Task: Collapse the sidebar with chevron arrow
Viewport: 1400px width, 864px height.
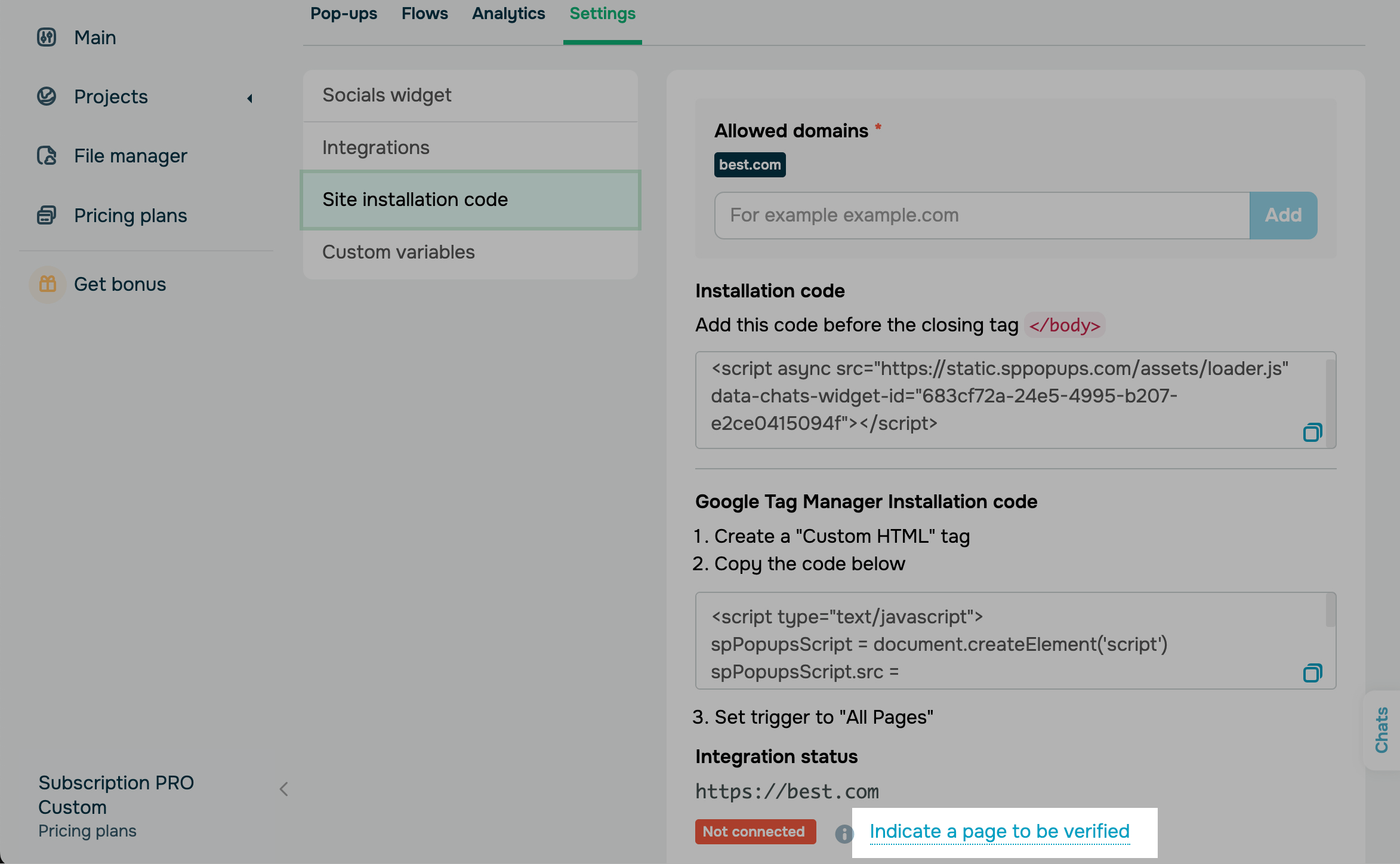Action: [284, 789]
